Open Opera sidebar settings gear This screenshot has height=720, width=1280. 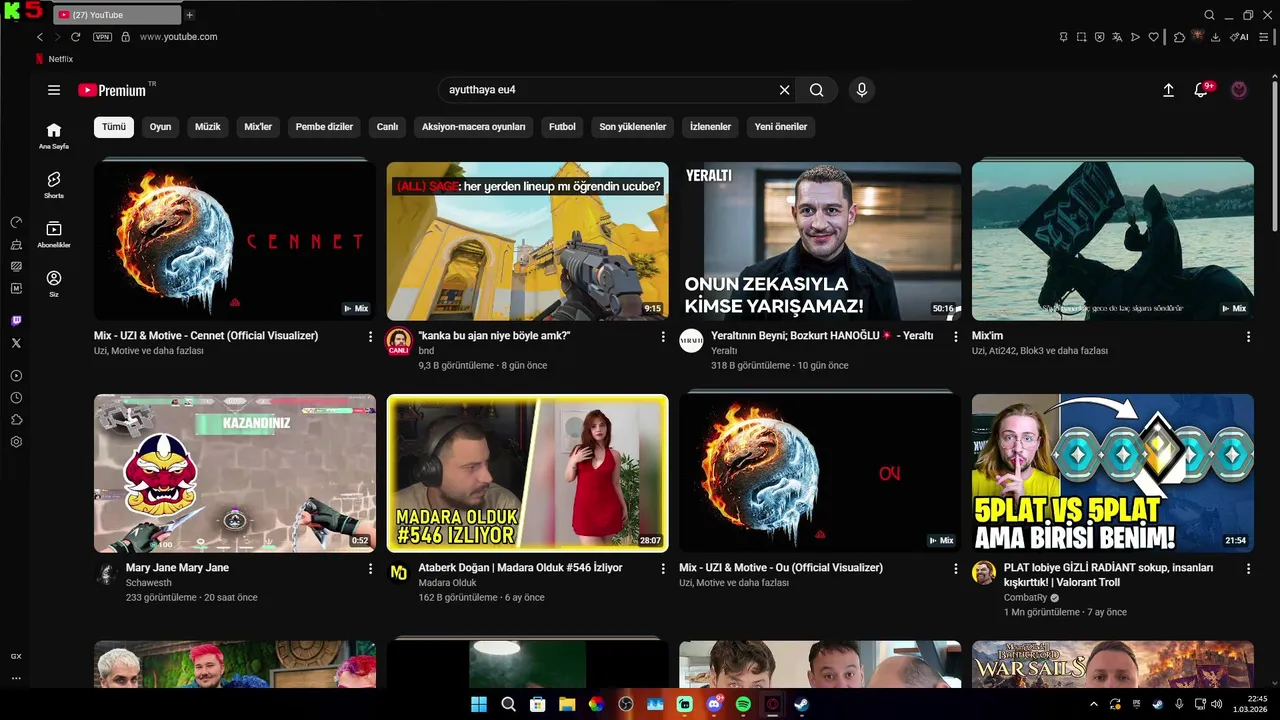(x=16, y=442)
